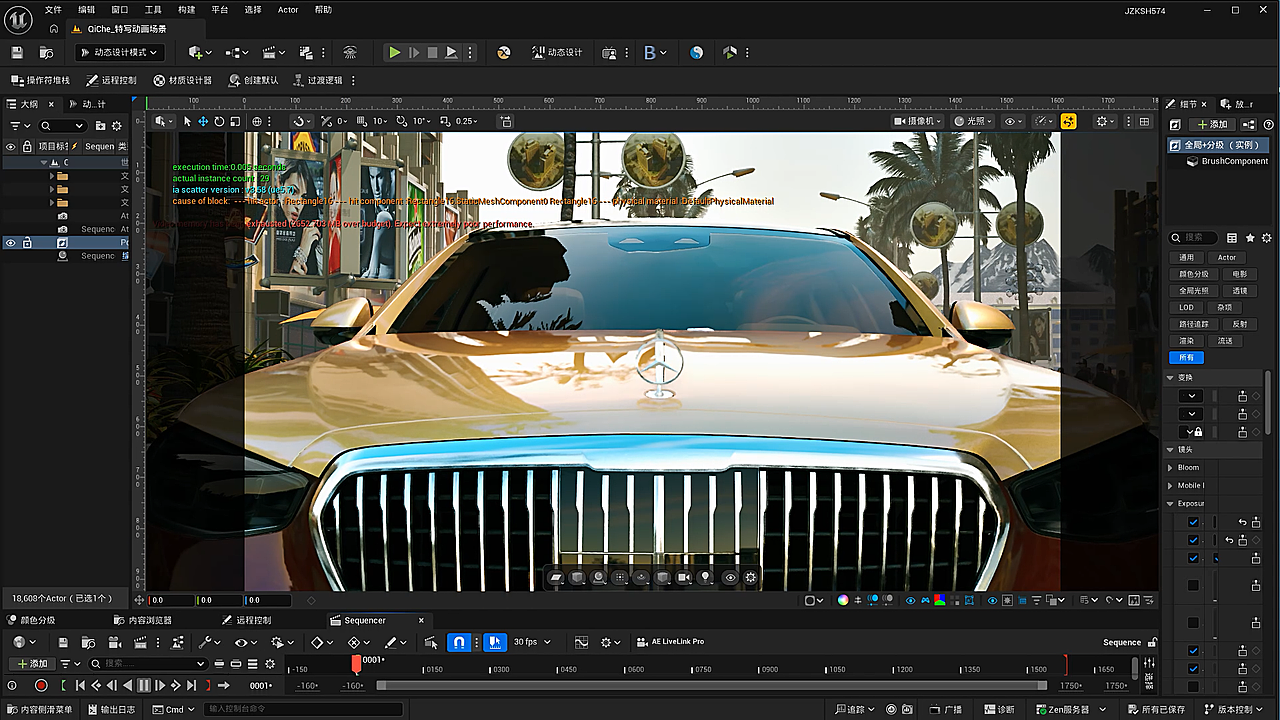
Task: Click the 动态设计 toolbar button
Action: [555, 52]
